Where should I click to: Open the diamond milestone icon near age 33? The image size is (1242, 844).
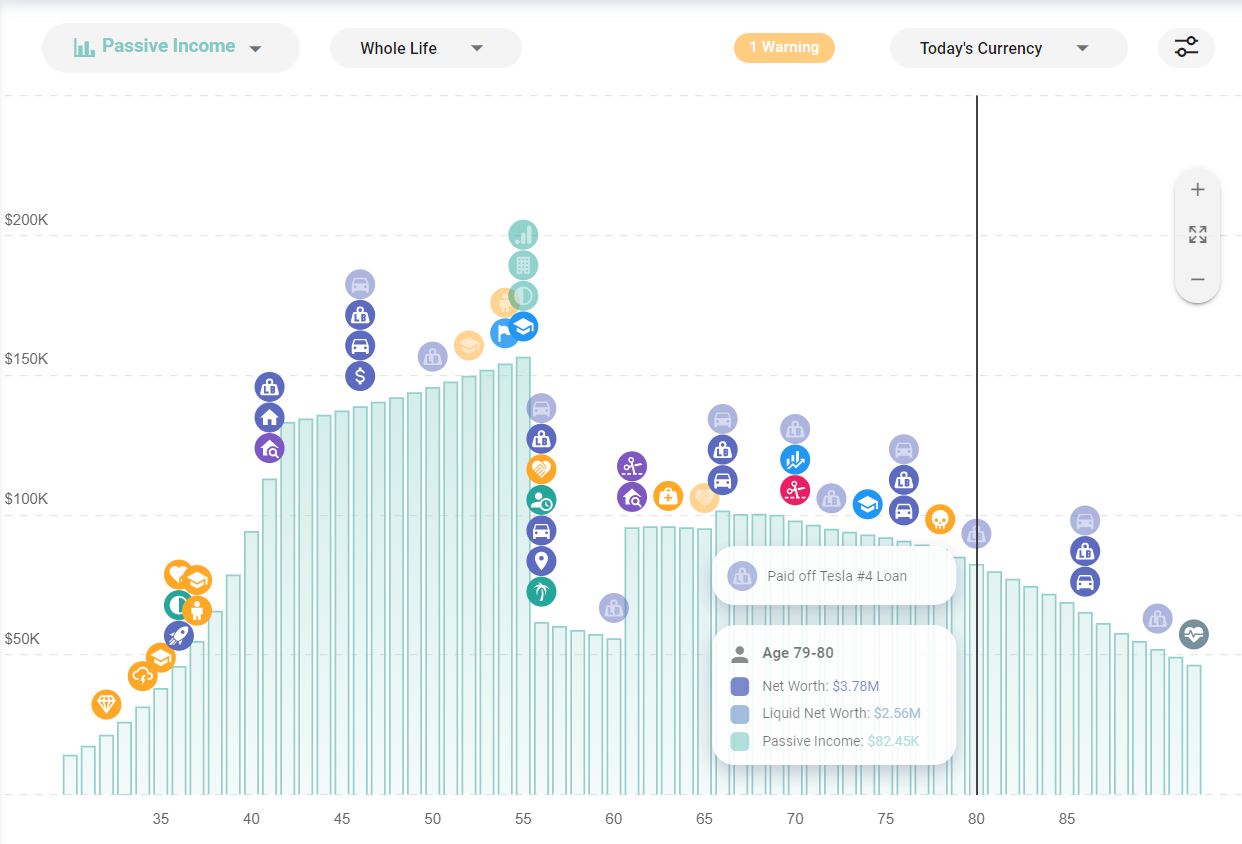pyautogui.click(x=107, y=705)
